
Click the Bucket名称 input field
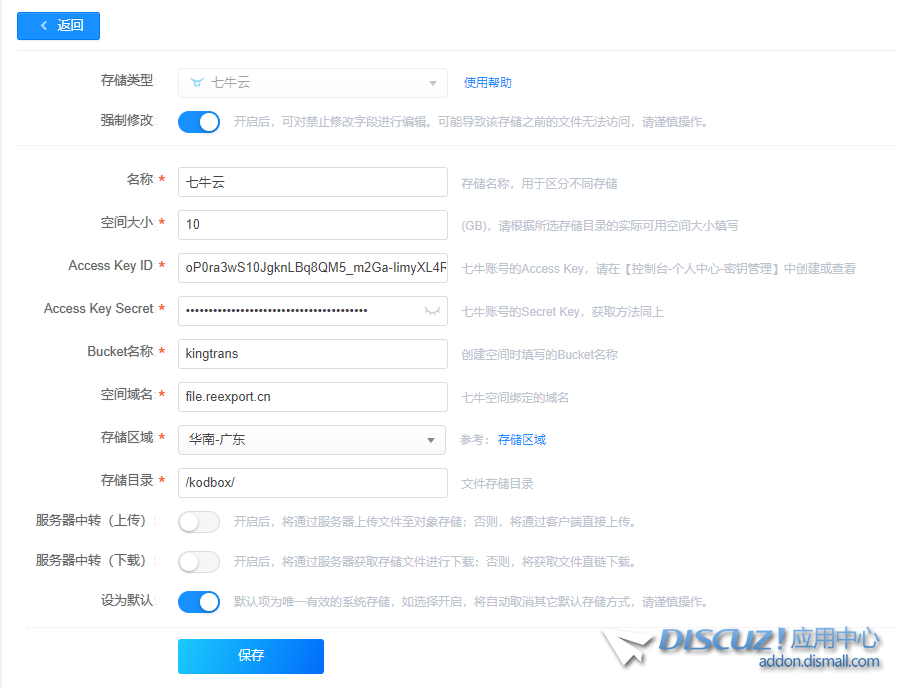point(312,354)
